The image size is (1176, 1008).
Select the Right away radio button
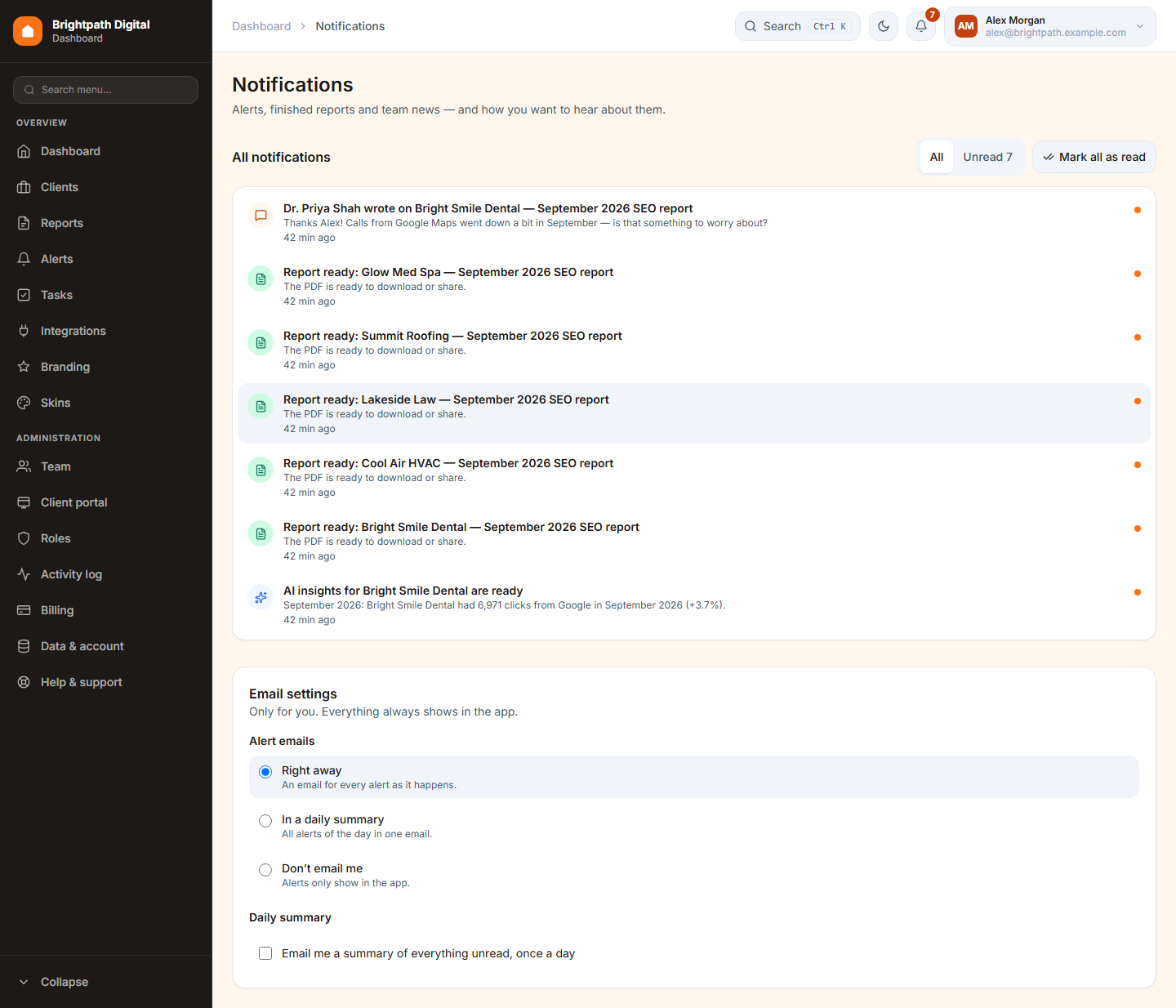pos(265,772)
